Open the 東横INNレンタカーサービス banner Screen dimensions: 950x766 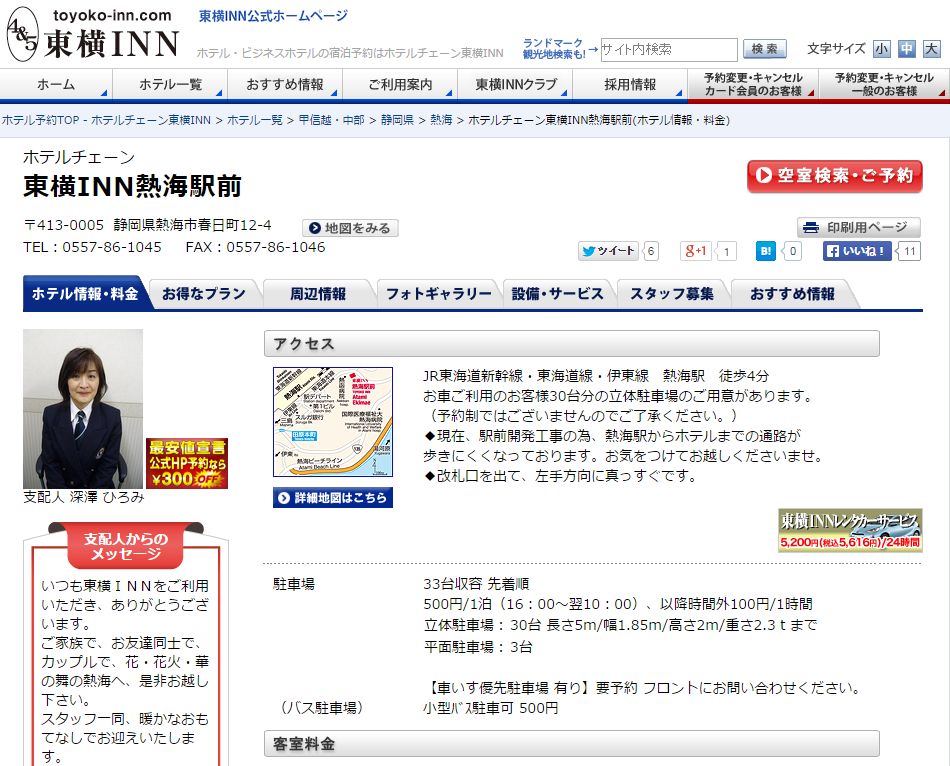pyautogui.click(x=850, y=530)
